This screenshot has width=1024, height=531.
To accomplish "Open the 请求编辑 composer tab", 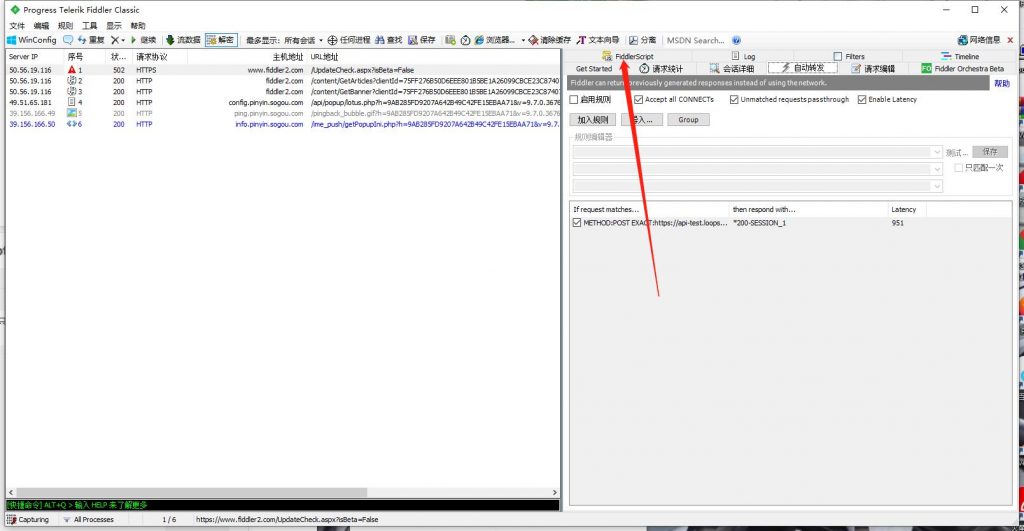I will (x=873, y=69).
